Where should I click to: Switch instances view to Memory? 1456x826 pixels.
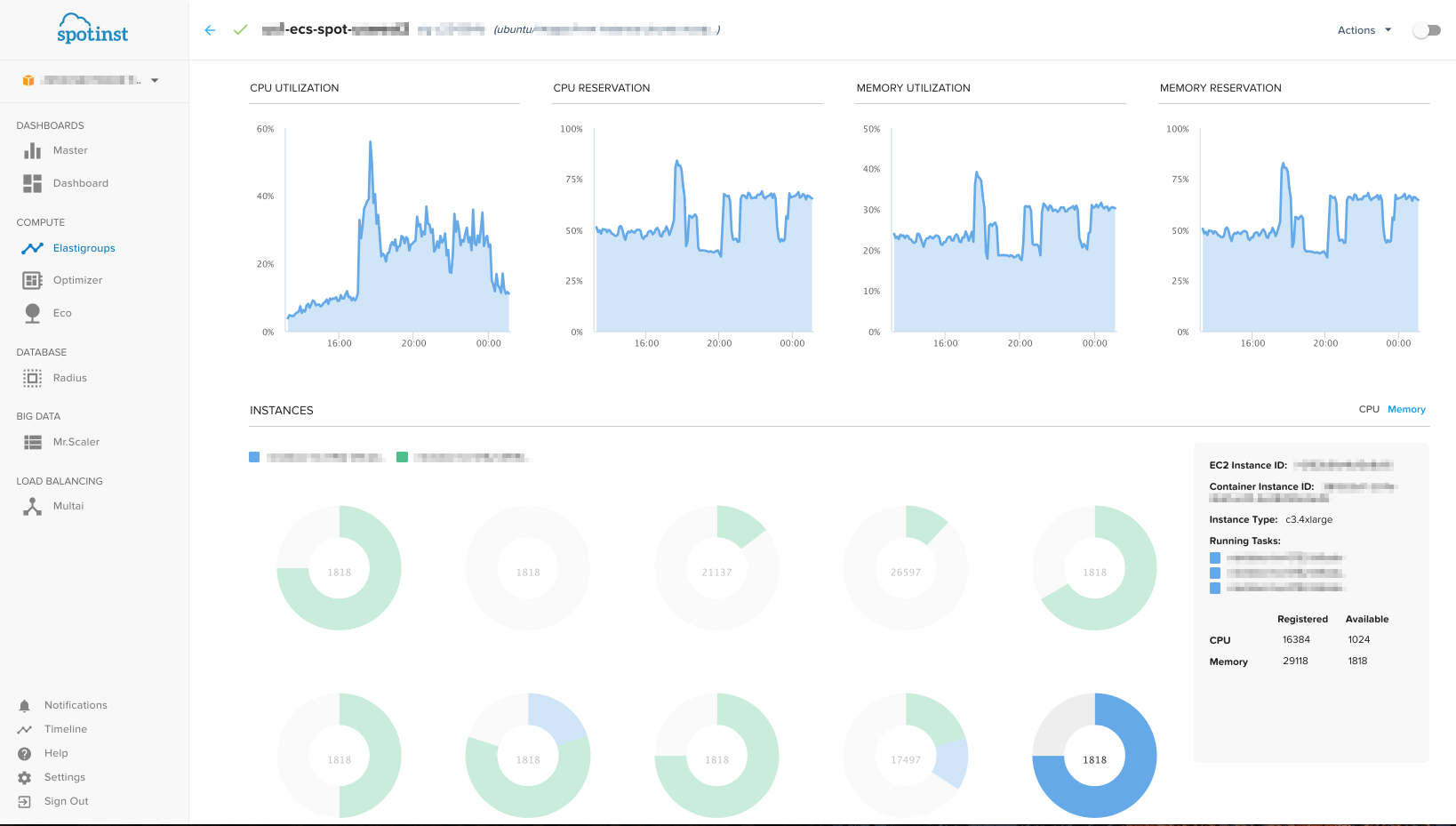[x=1406, y=409]
